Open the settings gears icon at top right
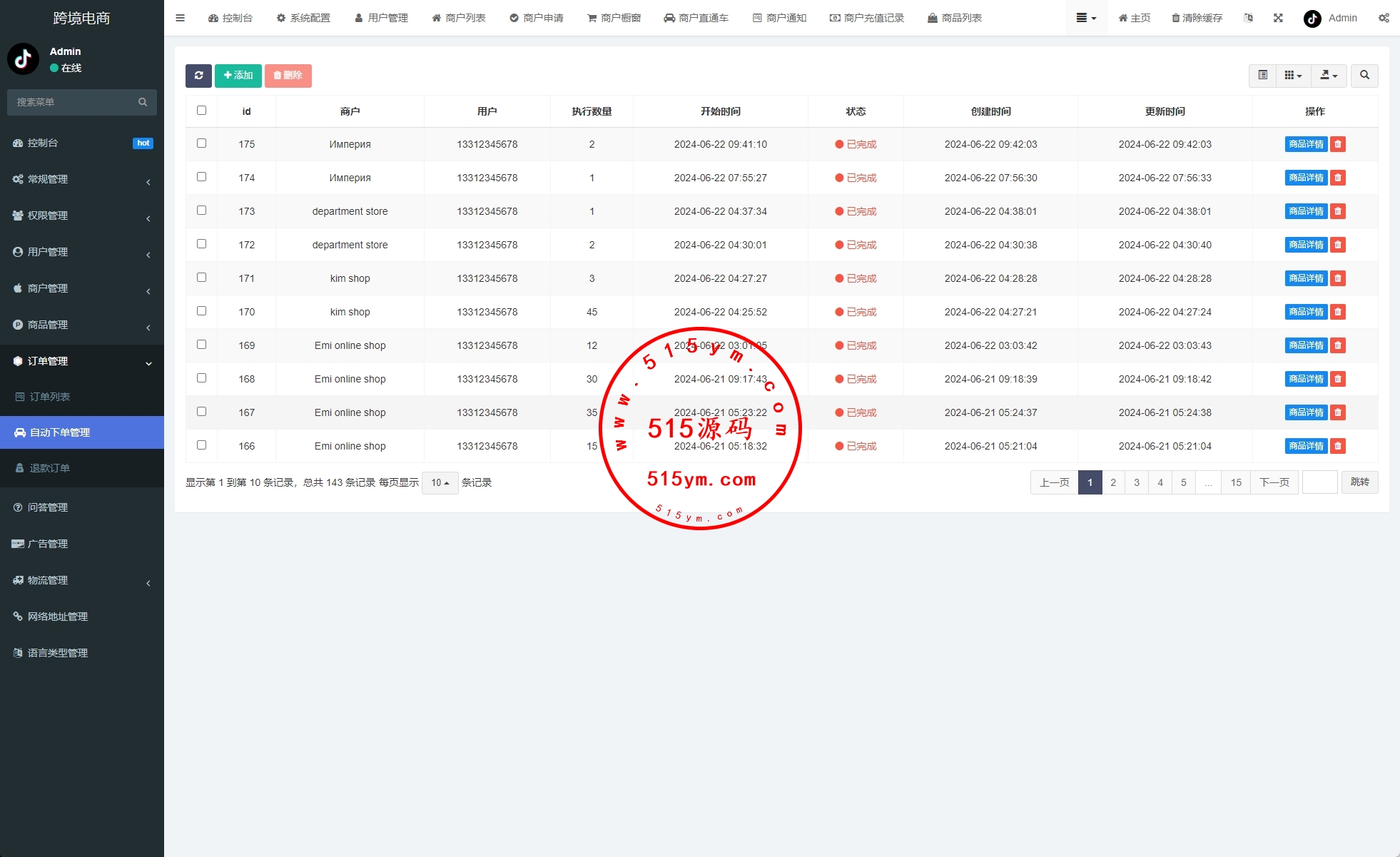The height and width of the screenshot is (857, 1400). coord(1384,18)
